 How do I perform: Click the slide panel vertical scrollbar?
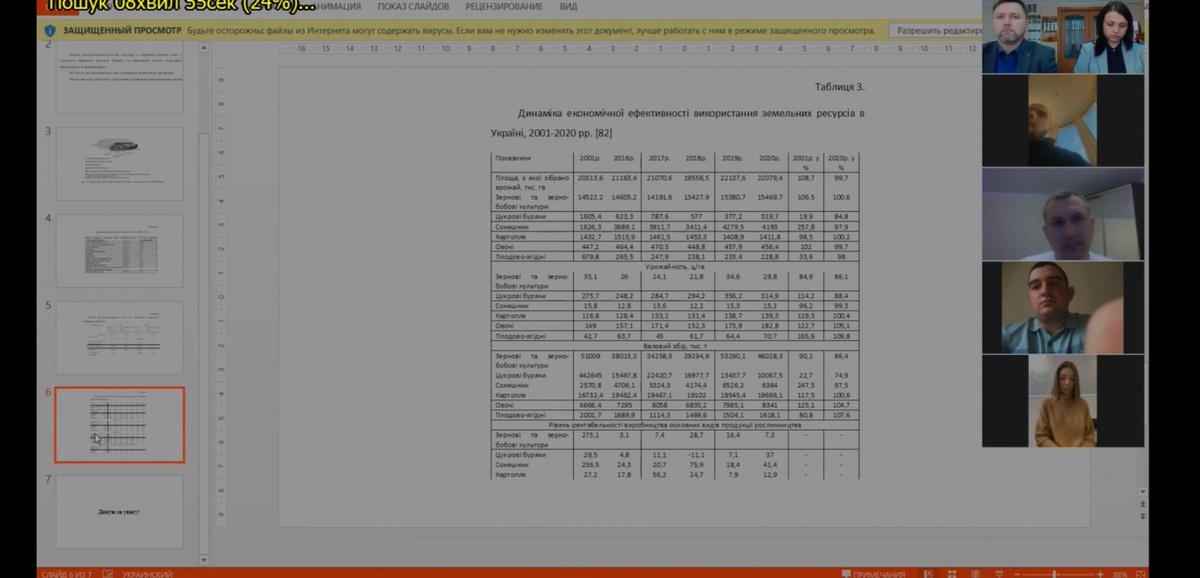pos(204,300)
